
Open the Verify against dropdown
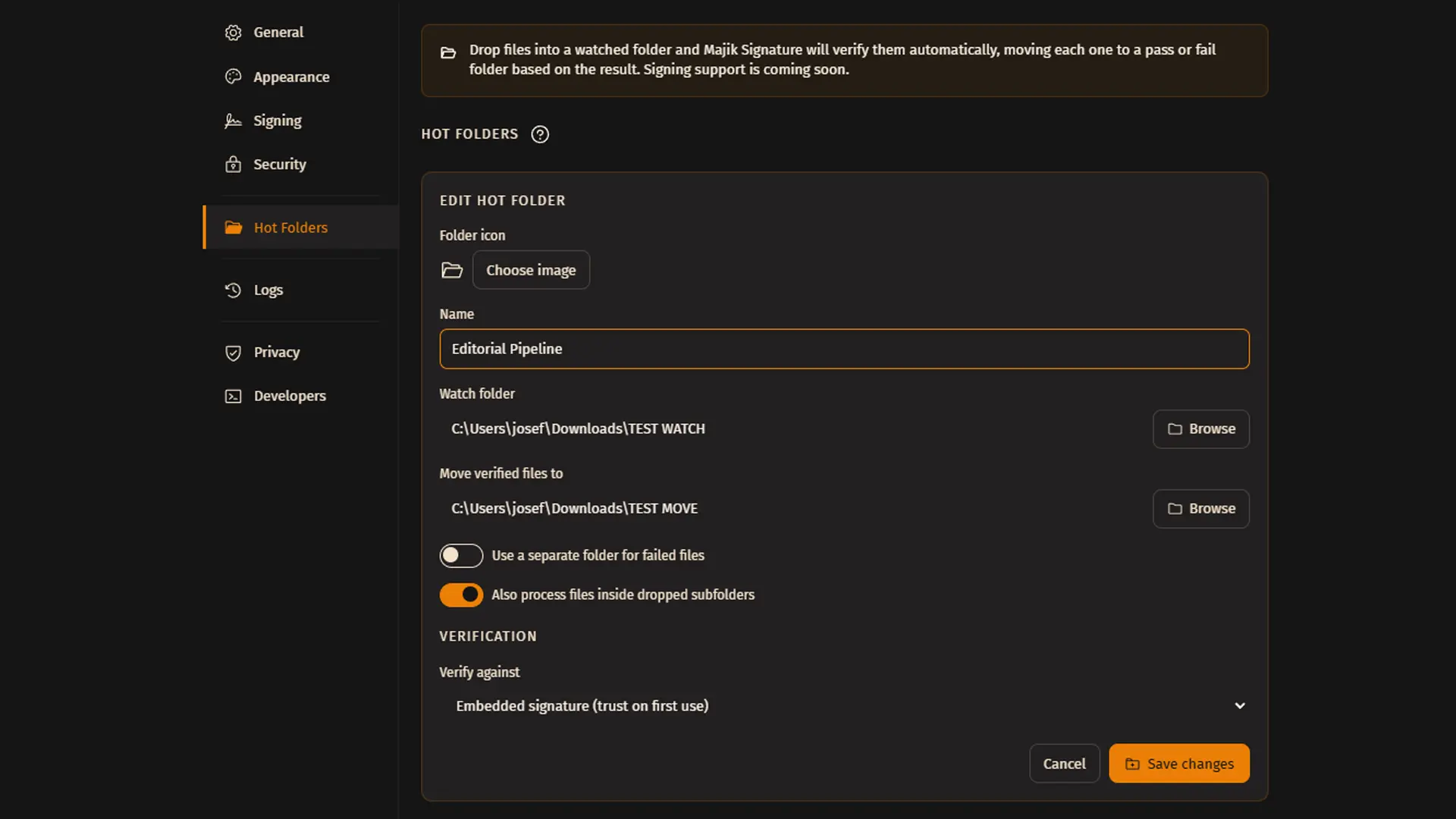coord(844,706)
